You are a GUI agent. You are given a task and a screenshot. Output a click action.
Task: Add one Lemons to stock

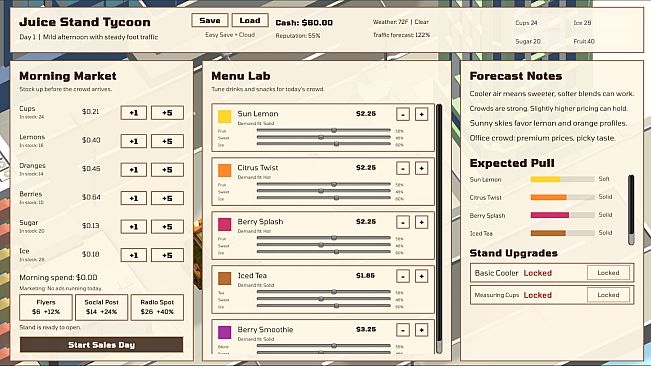[134, 141]
